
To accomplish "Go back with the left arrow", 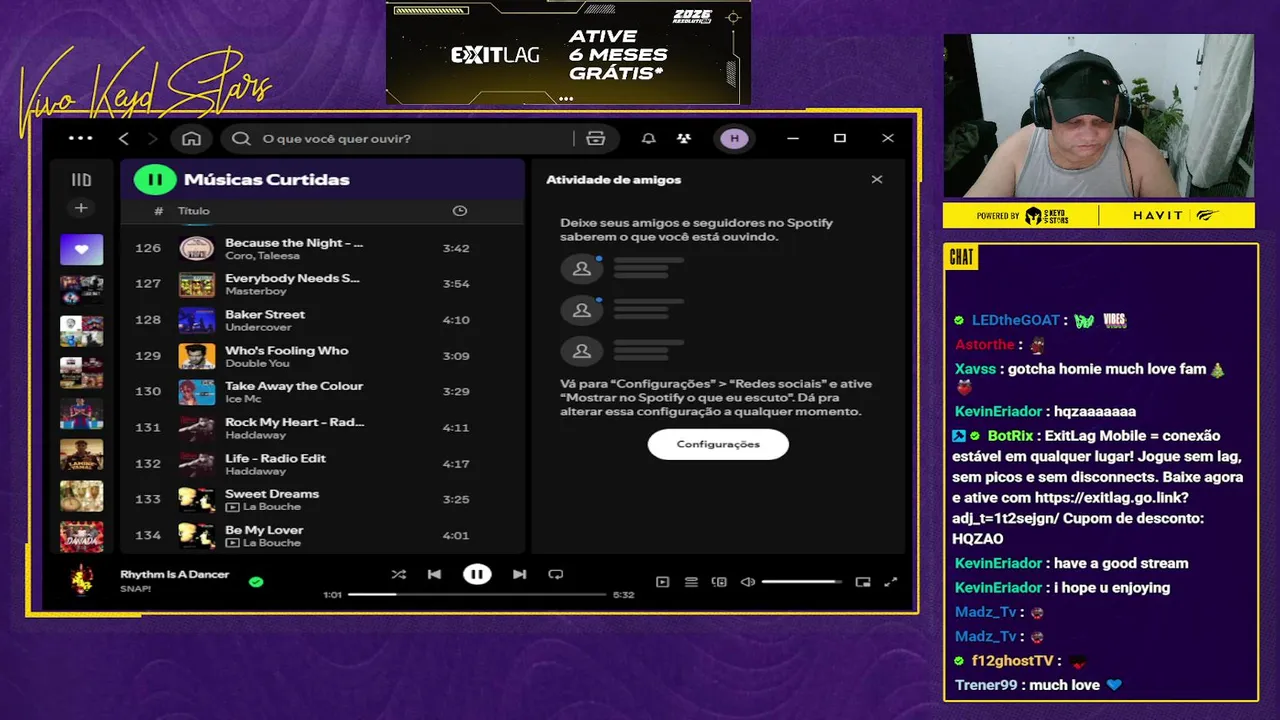I will point(124,138).
